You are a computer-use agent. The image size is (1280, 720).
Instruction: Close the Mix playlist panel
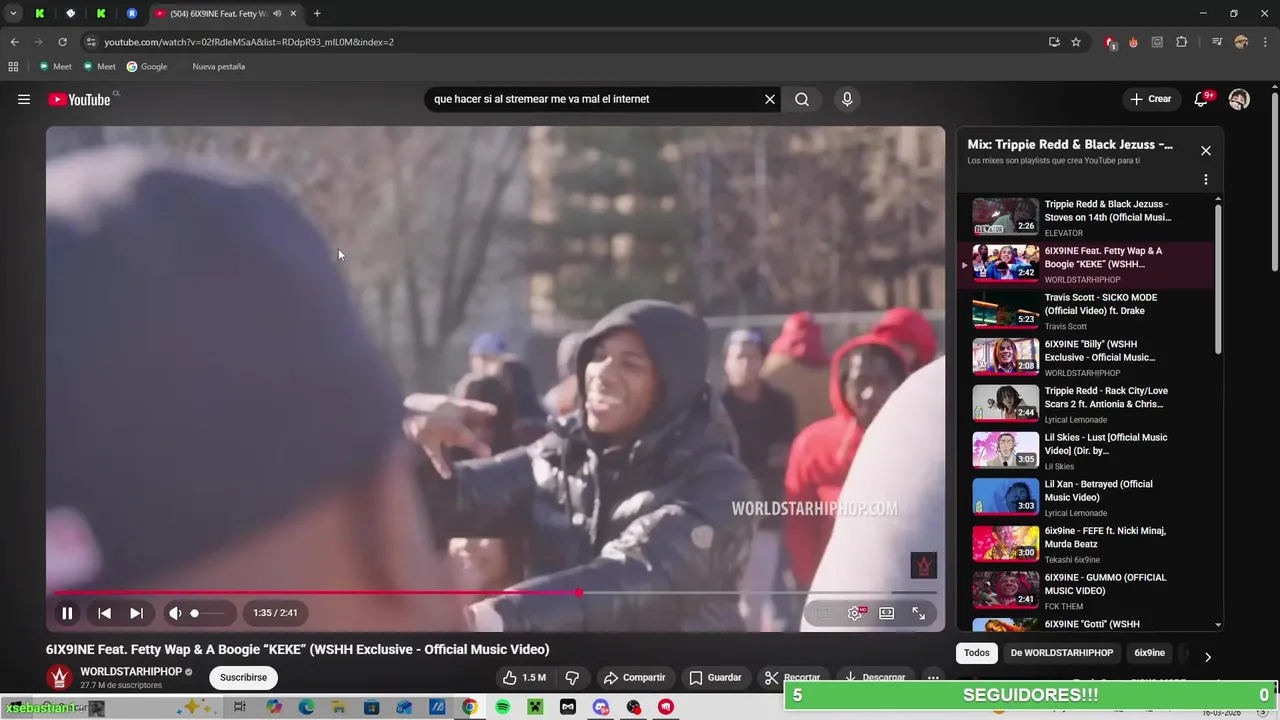(x=1206, y=151)
